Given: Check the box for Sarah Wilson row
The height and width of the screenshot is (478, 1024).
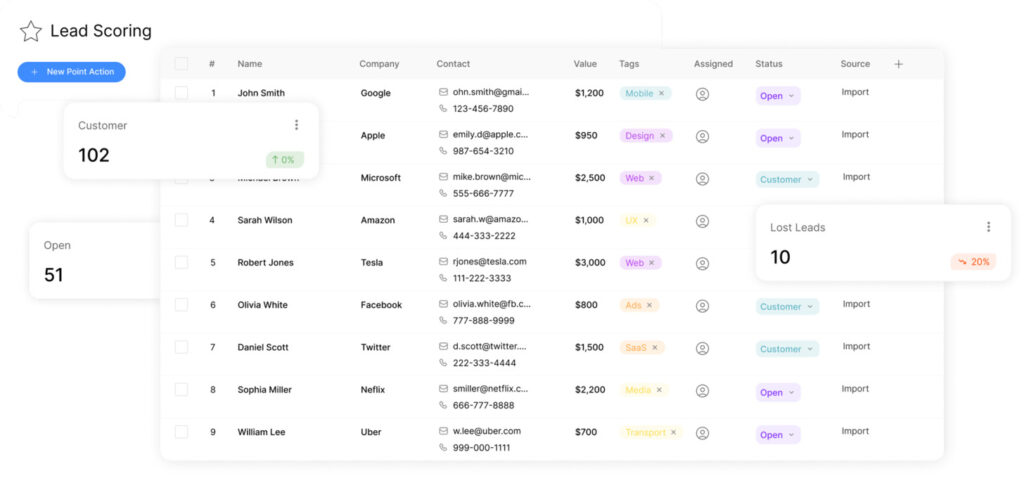Looking at the screenshot, I should tap(181, 220).
